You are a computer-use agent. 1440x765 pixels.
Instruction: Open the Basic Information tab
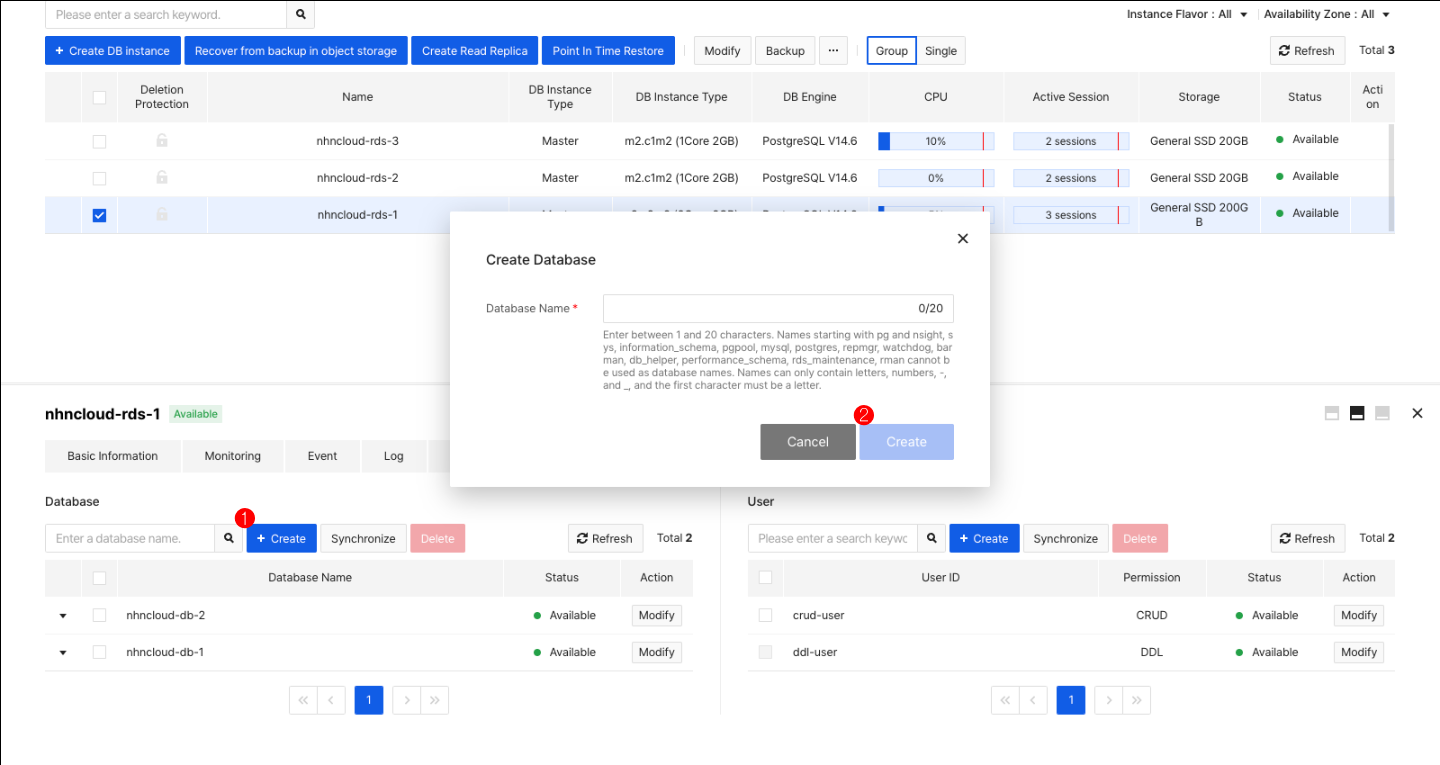[x=113, y=456]
